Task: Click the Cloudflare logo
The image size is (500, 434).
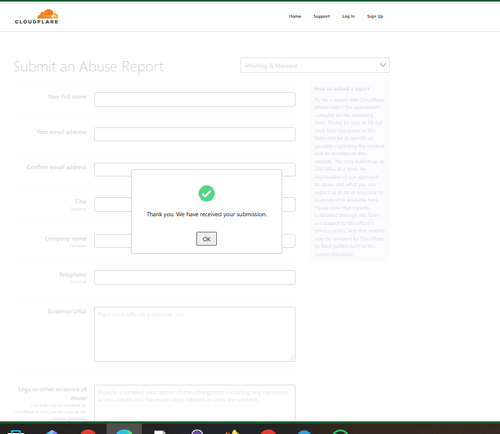Action: (37, 17)
